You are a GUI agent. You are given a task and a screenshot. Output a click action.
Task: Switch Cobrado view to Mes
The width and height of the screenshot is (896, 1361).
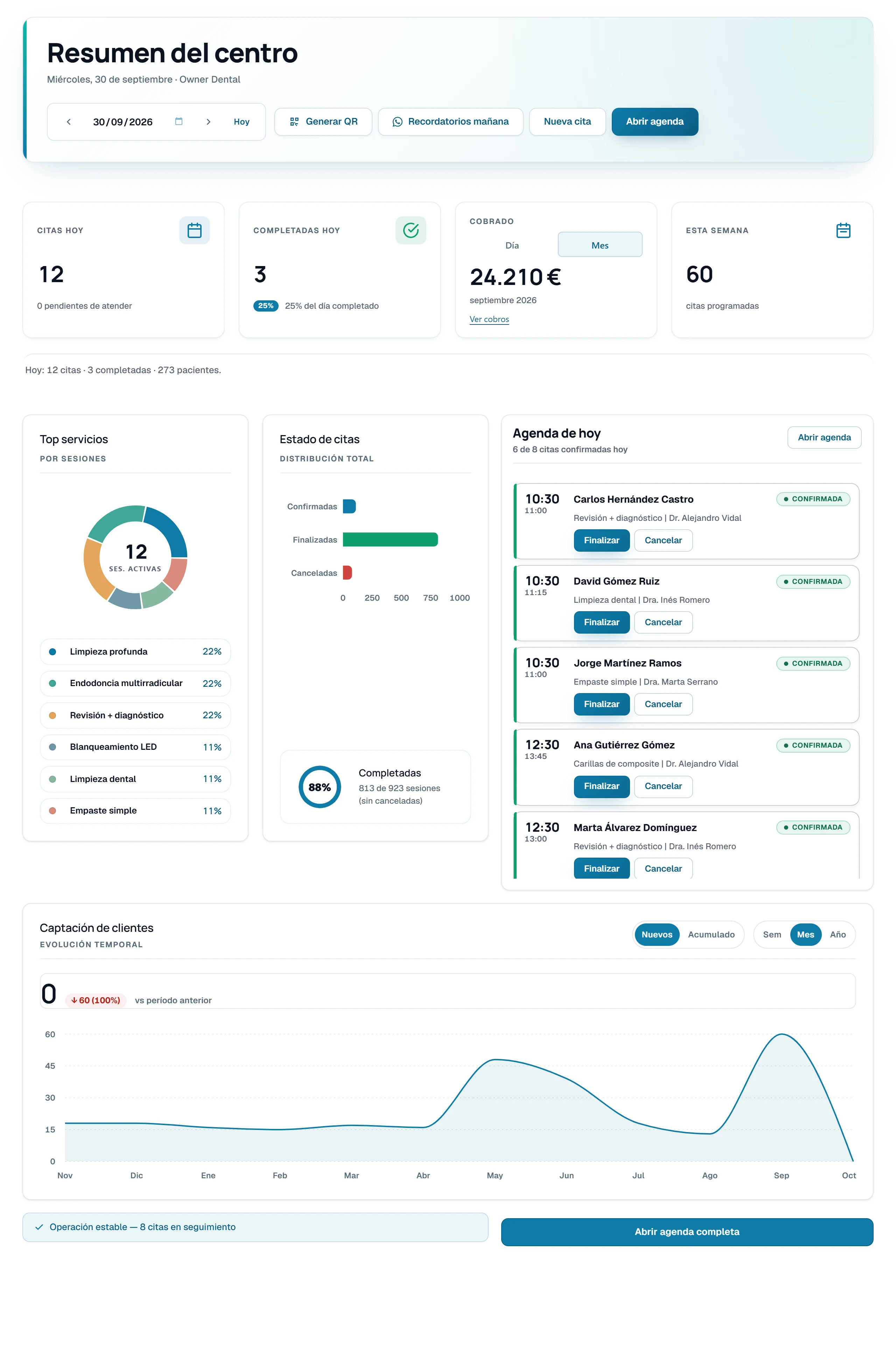pos(600,245)
